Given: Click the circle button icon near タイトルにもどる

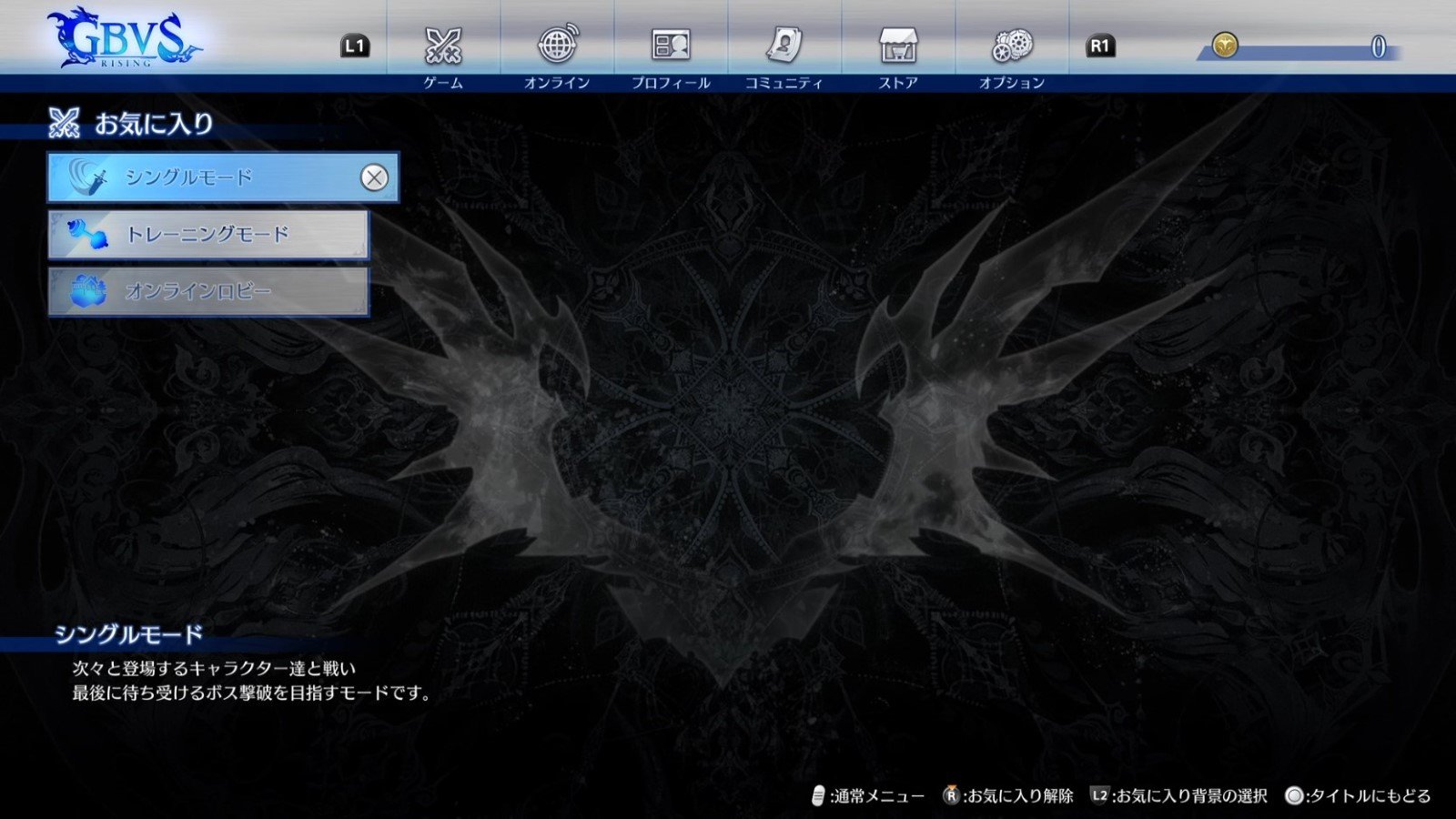Looking at the screenshot, I should click(1294, 796).
